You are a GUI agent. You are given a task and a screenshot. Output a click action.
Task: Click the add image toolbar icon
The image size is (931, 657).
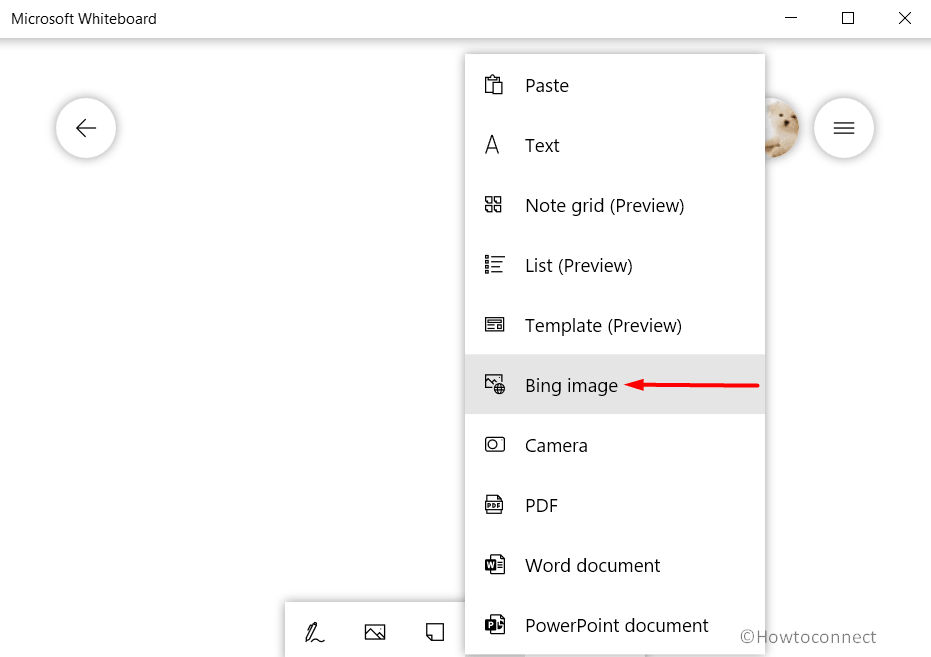coord(375,632)
